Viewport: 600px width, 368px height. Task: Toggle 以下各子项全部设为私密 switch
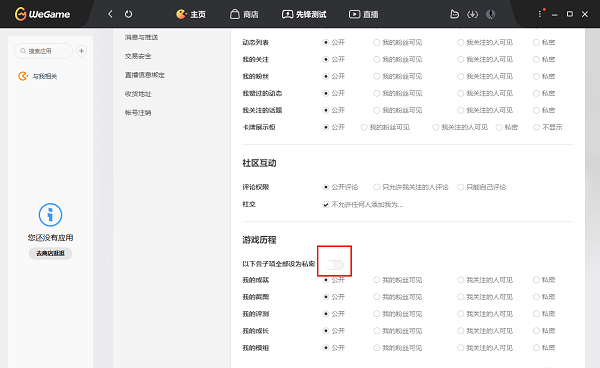pyautogui.click(x=334, y=264)
